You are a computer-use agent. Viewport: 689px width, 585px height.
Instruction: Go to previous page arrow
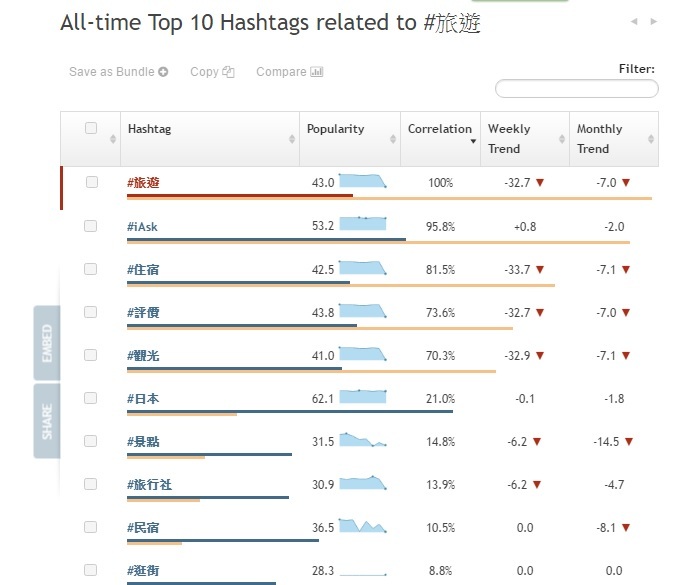tap(634, 21)
